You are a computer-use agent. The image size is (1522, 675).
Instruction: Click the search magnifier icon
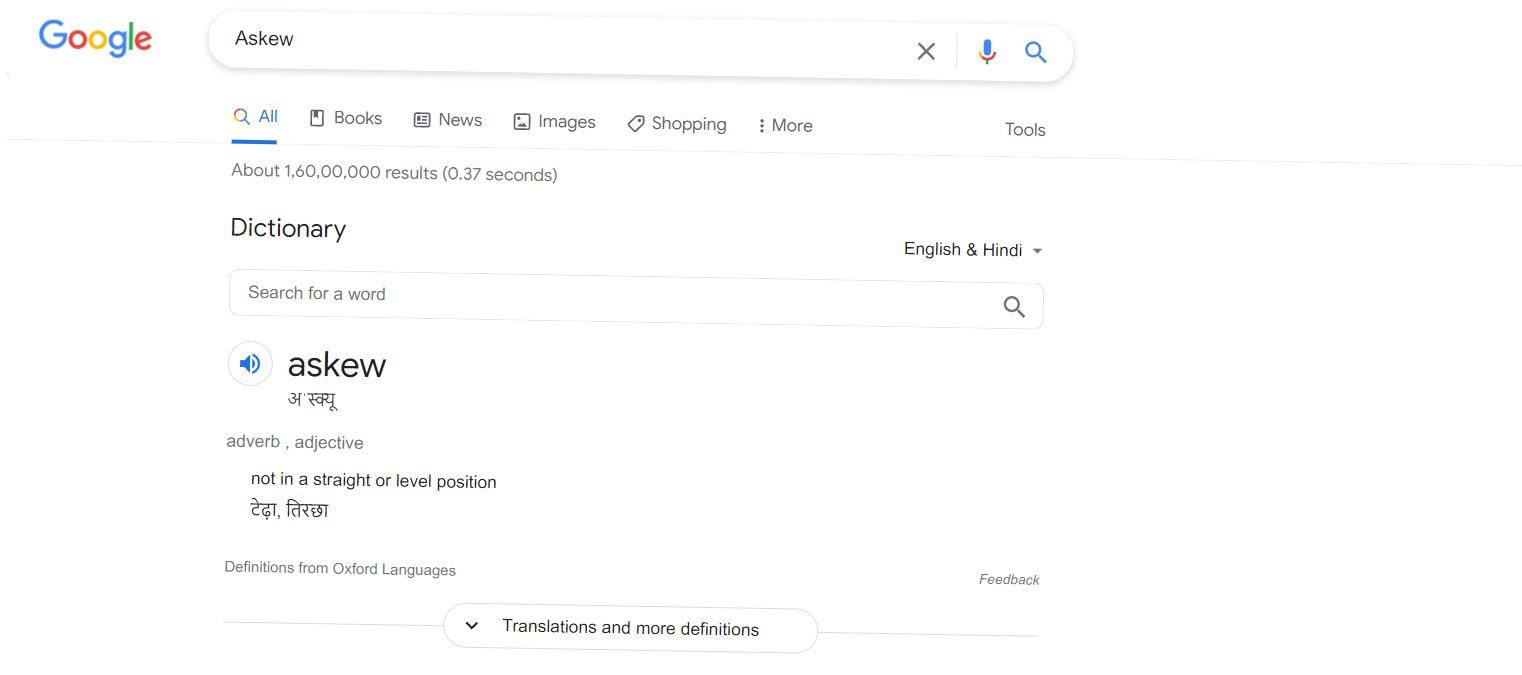coord(1035,51)
